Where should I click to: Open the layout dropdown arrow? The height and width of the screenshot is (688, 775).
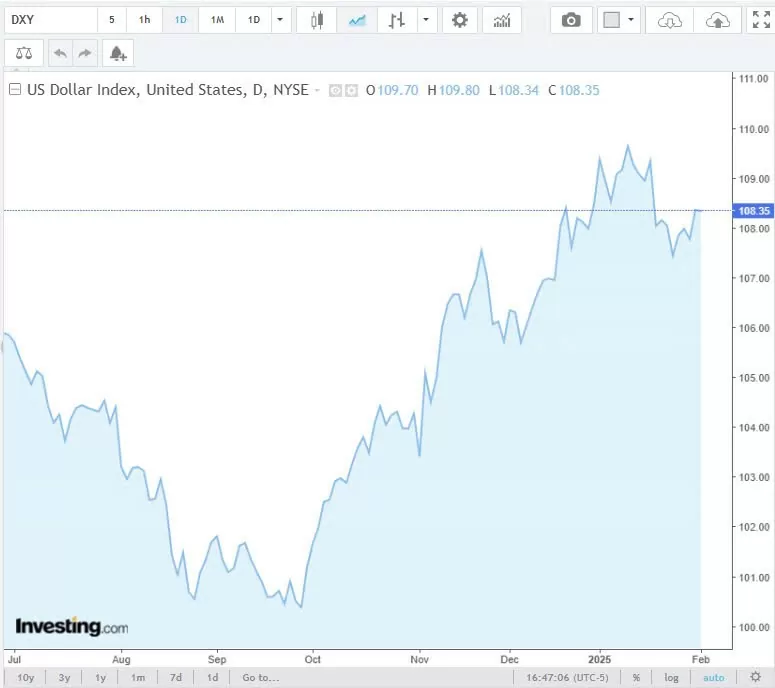click(x=631, y=20)
